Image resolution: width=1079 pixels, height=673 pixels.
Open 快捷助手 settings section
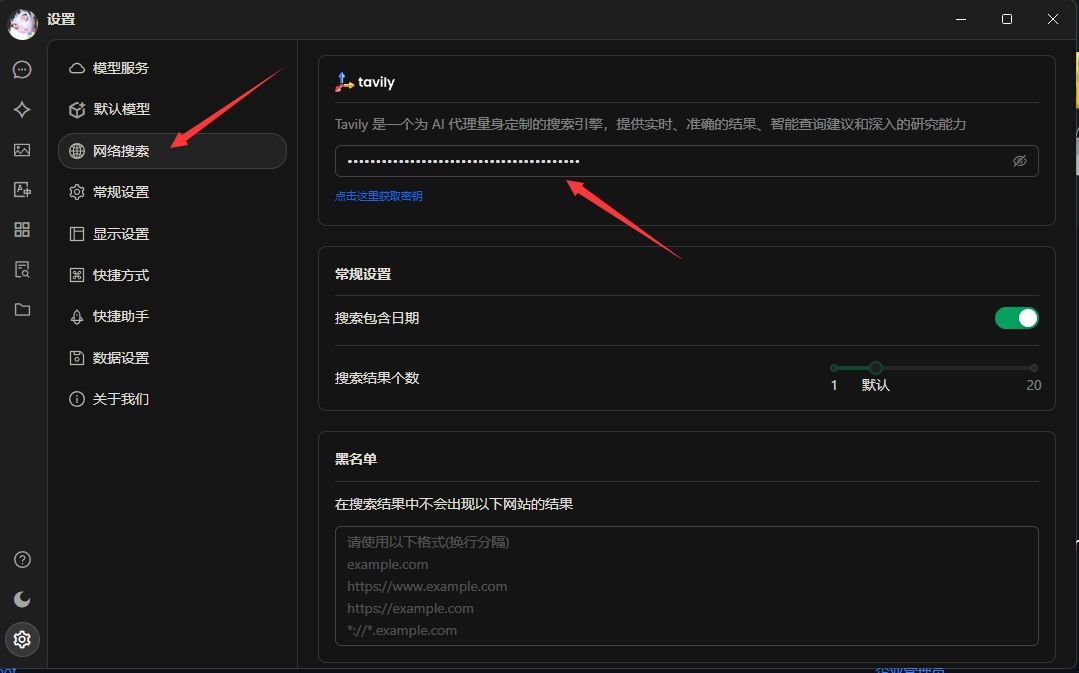pyautogui.click(x=172, y=317)
